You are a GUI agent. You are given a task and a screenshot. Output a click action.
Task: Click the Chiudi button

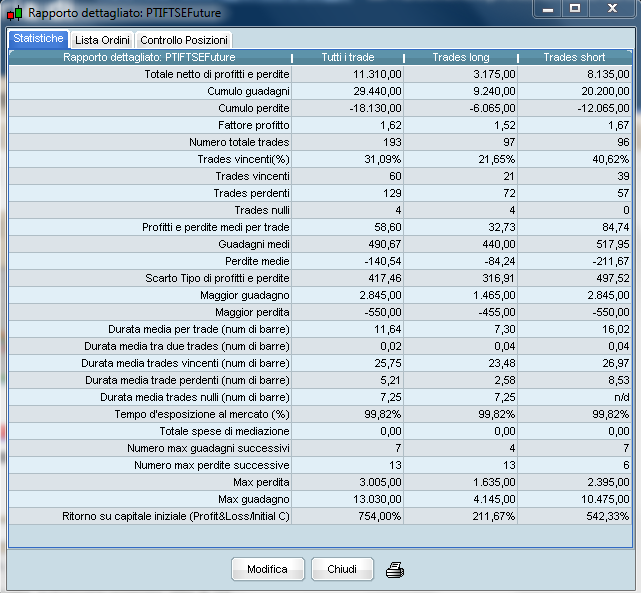342,569
